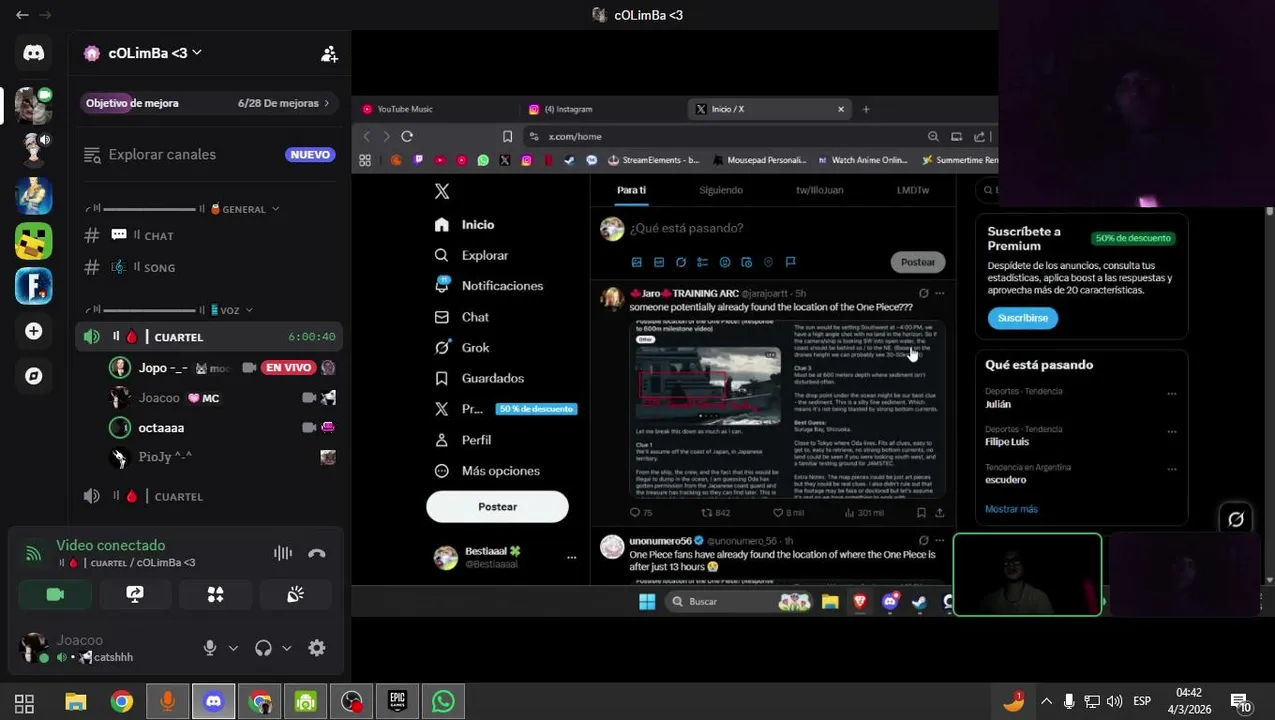Image resolution: width=1275 pixels, height=720 pixels.
Task: Toggle noise suppression waveform icon
Action: coord(283,553)
